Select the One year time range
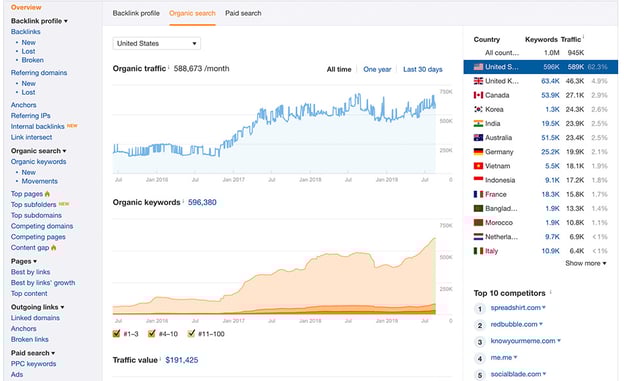624x381 pixels. click(377, 69)
